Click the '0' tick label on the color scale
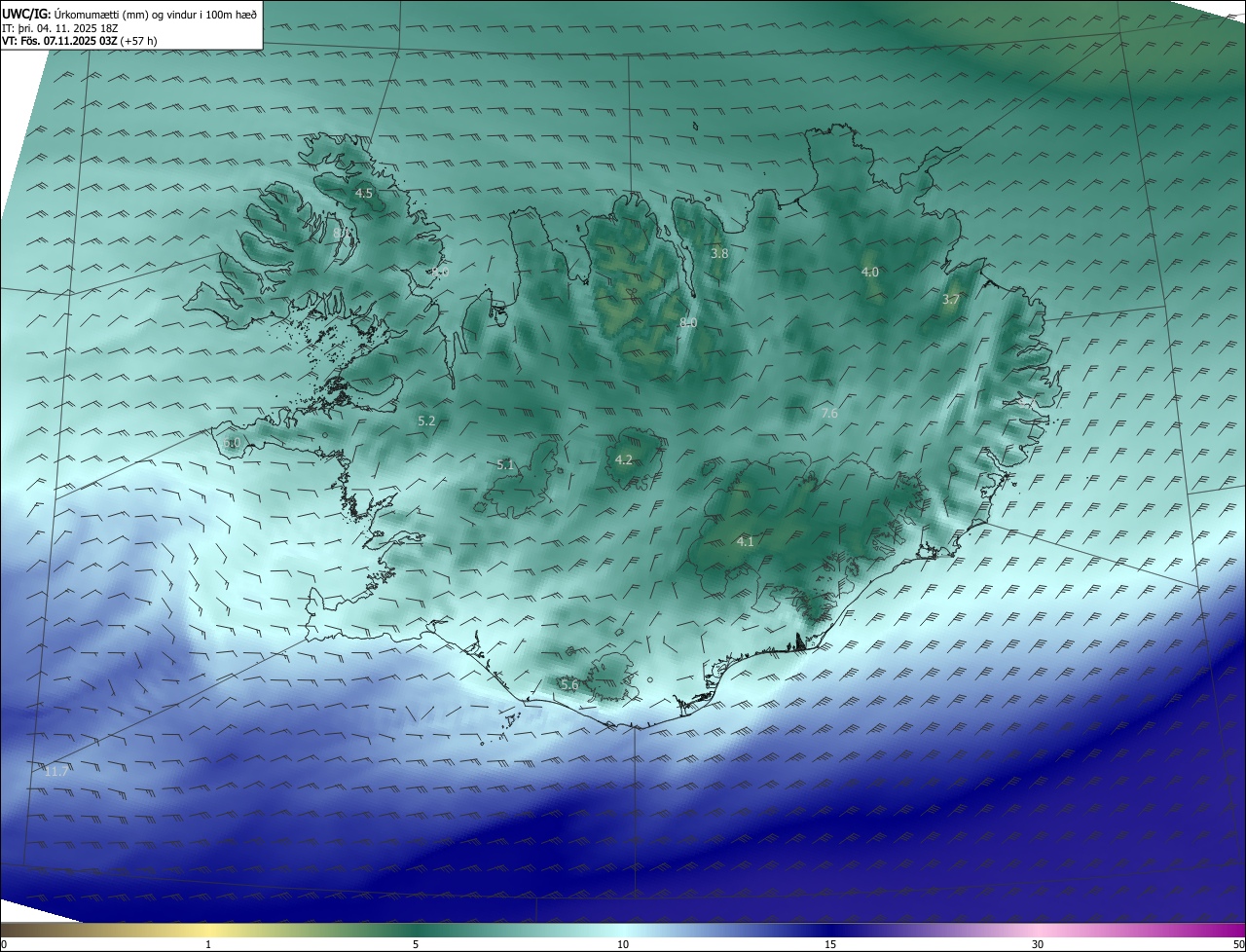This screenshot has width=1246, height=952. click(4, 944)
